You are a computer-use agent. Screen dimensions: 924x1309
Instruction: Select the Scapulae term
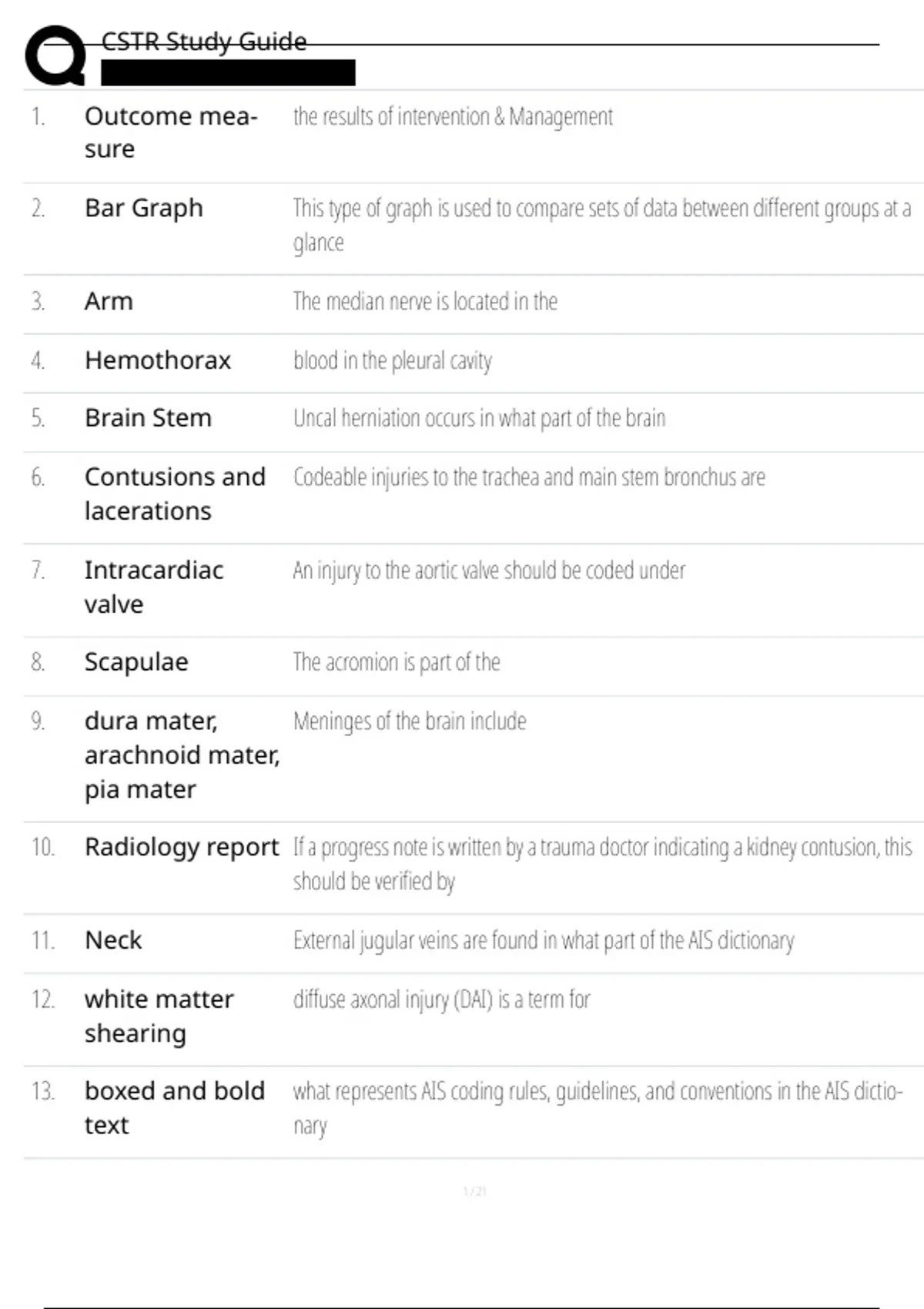[x=136, y=662]
